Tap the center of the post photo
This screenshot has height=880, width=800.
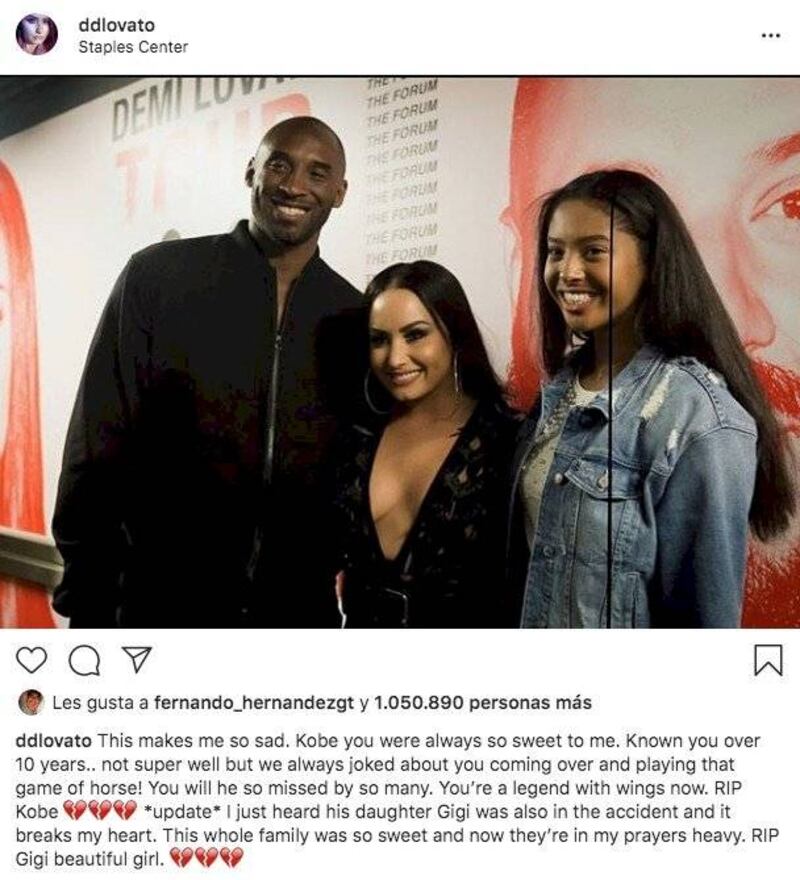[x=400, y=352]
